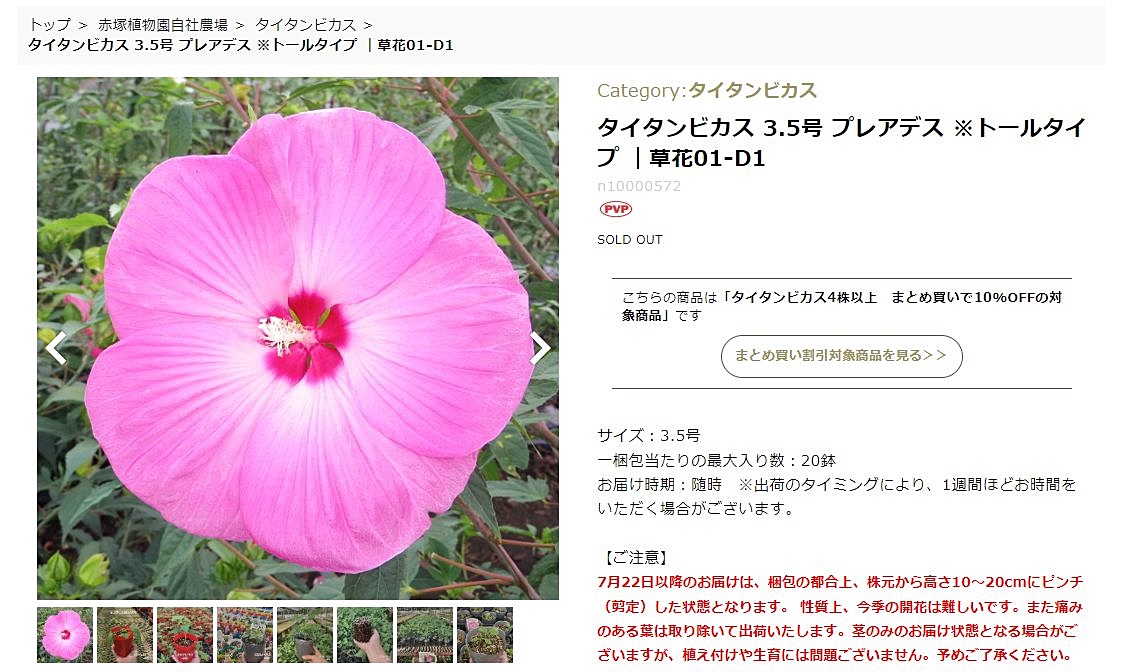Select the eighth thumbnail image

point(484,635)
